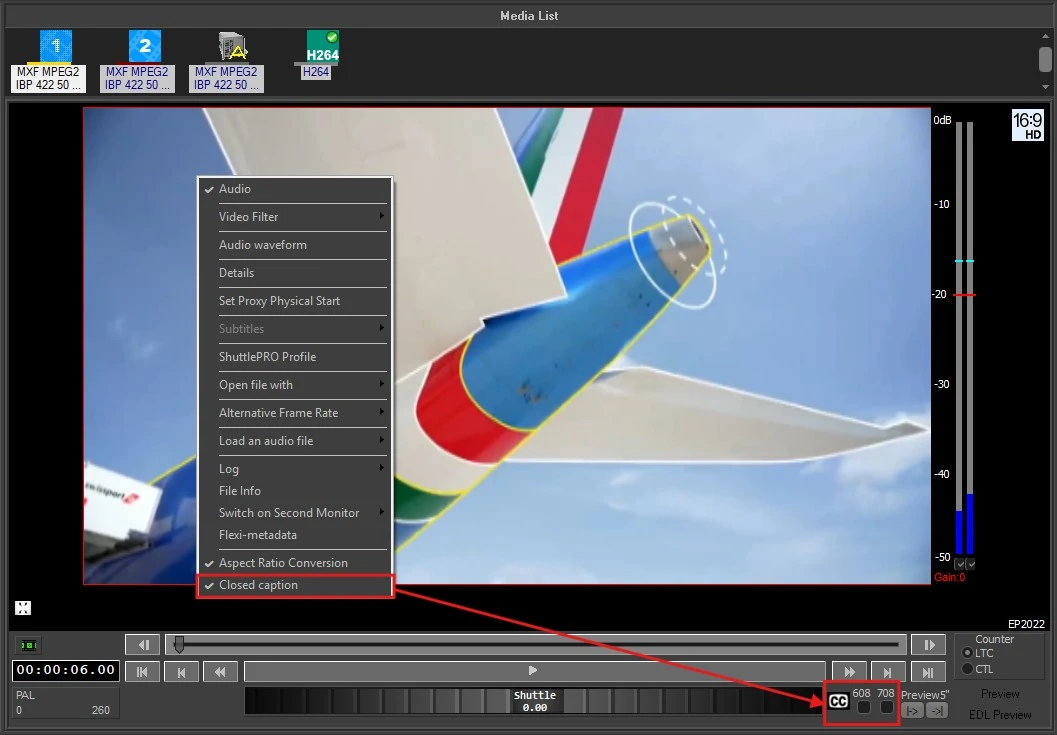Select the CTL counter radio button
The width and height of the screenshot is (1057, 735).
click(x=967, y=669)
